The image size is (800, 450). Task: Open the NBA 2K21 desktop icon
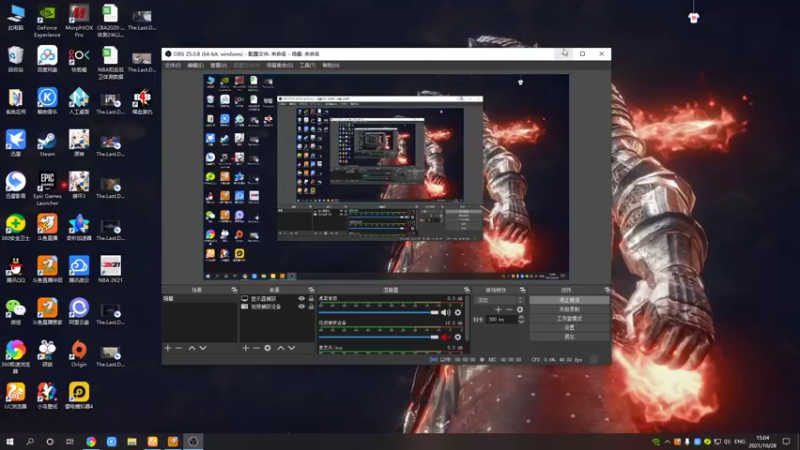click(x=110, y=269)
